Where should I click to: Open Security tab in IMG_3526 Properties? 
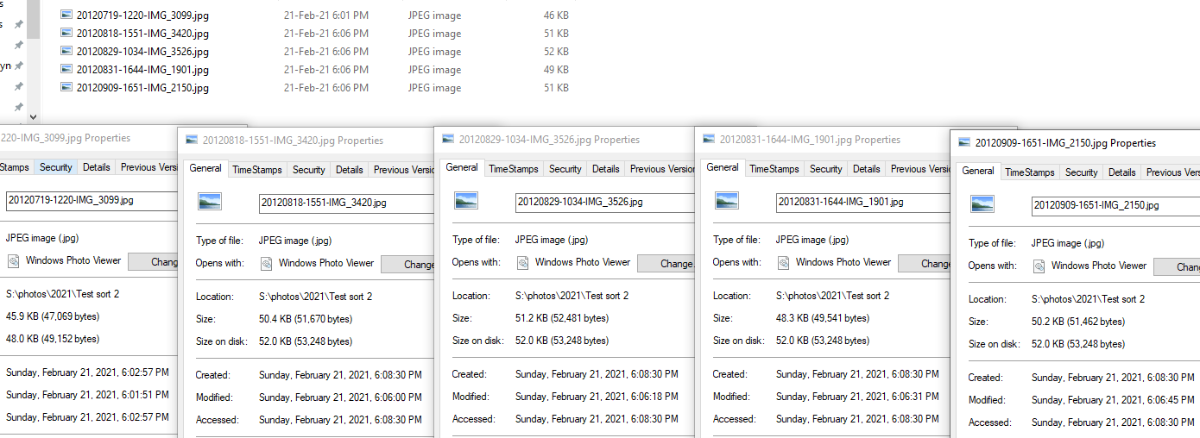(x=565, y=169)
